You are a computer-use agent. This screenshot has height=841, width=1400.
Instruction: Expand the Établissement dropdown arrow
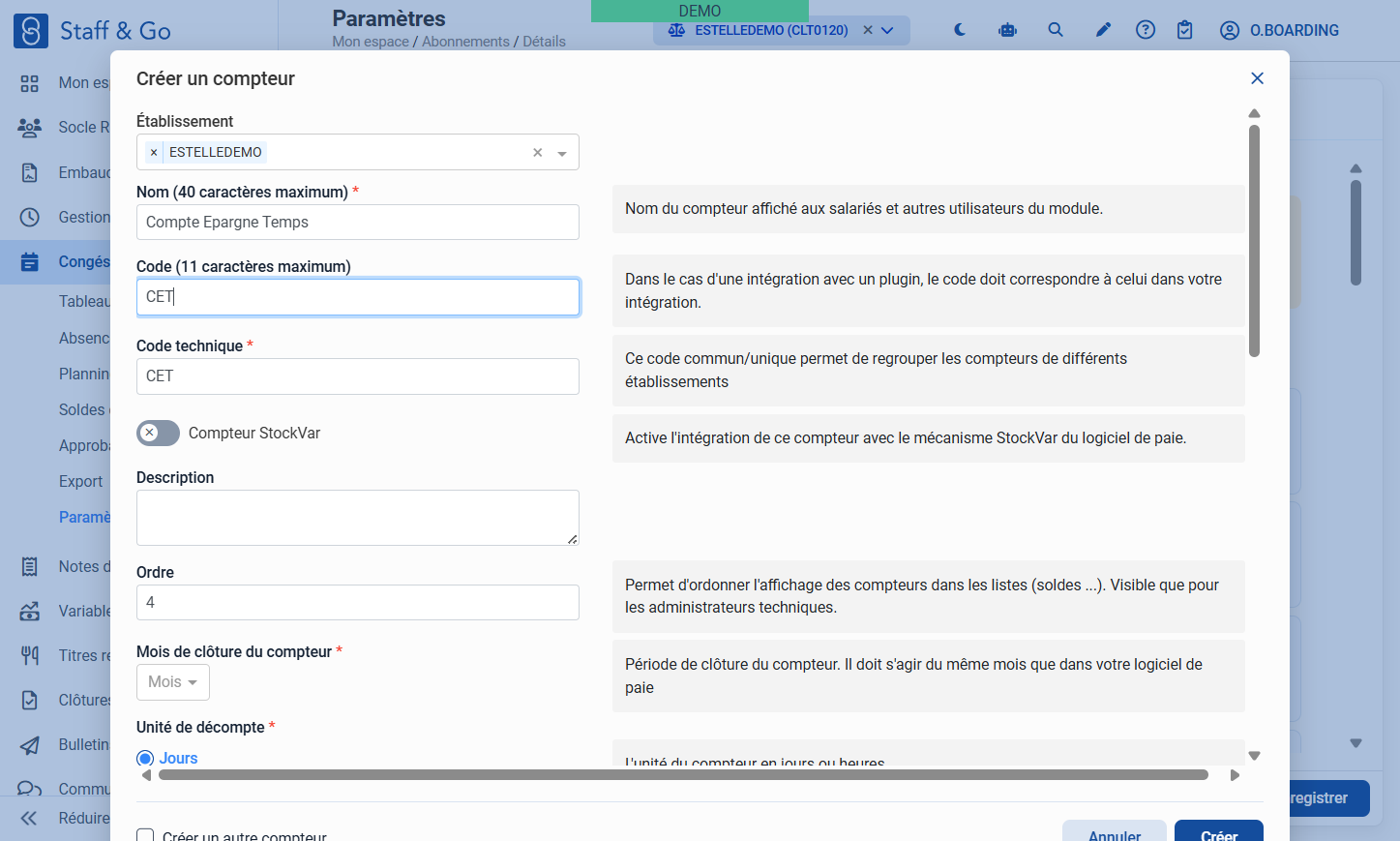562,153
